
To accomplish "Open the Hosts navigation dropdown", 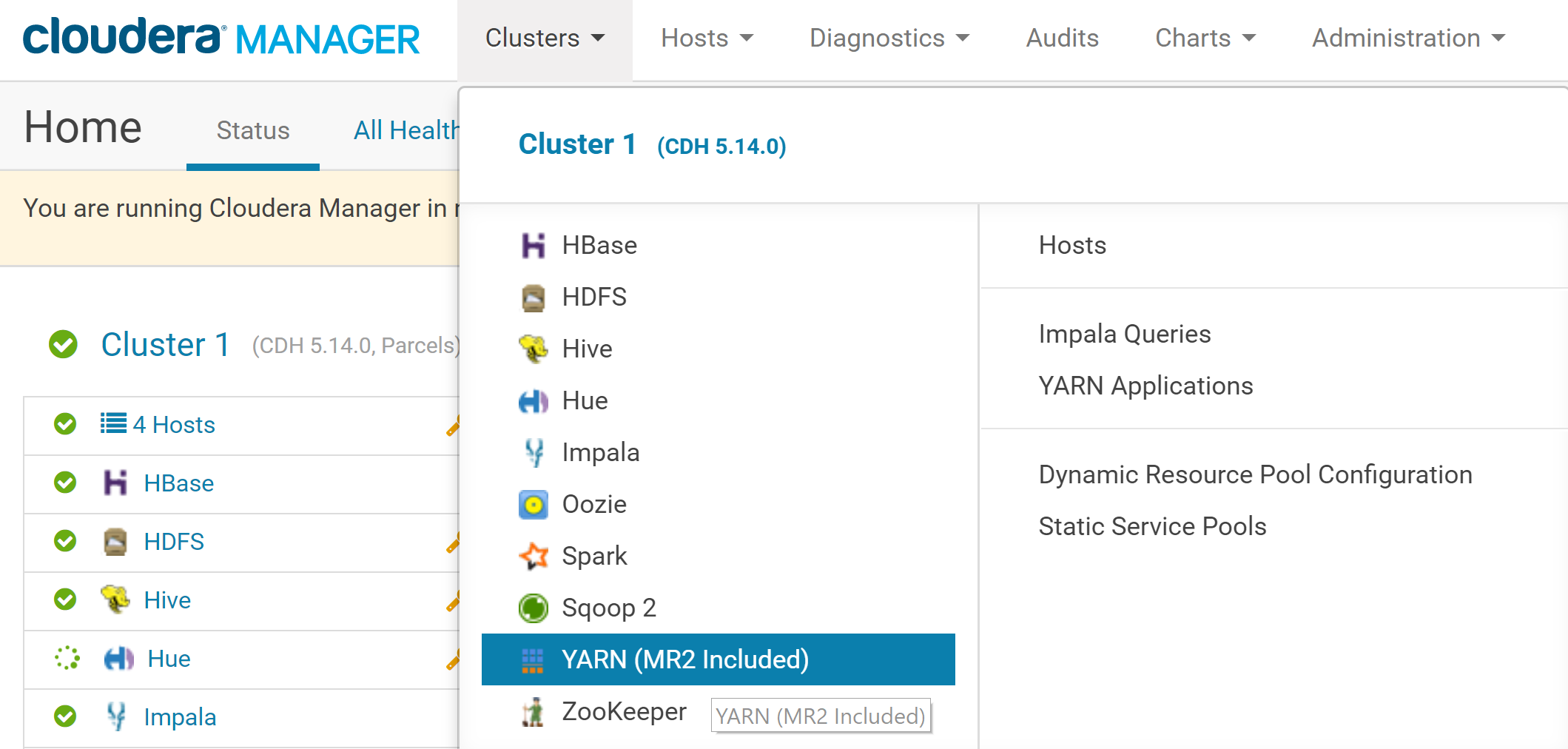I will [707, 38].
